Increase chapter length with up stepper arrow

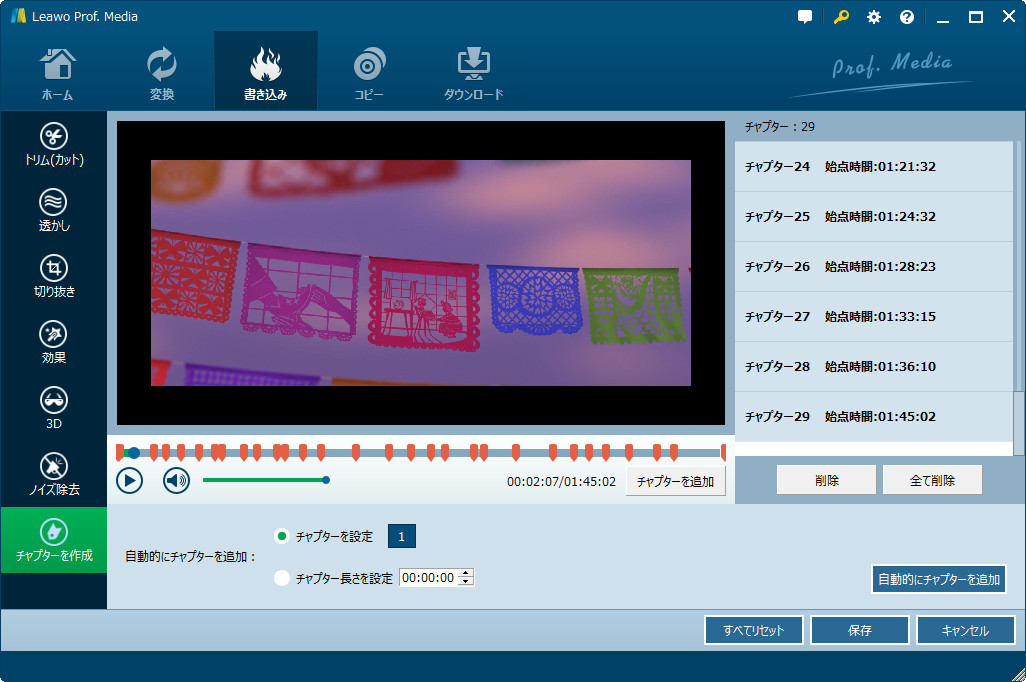(466, 573)
